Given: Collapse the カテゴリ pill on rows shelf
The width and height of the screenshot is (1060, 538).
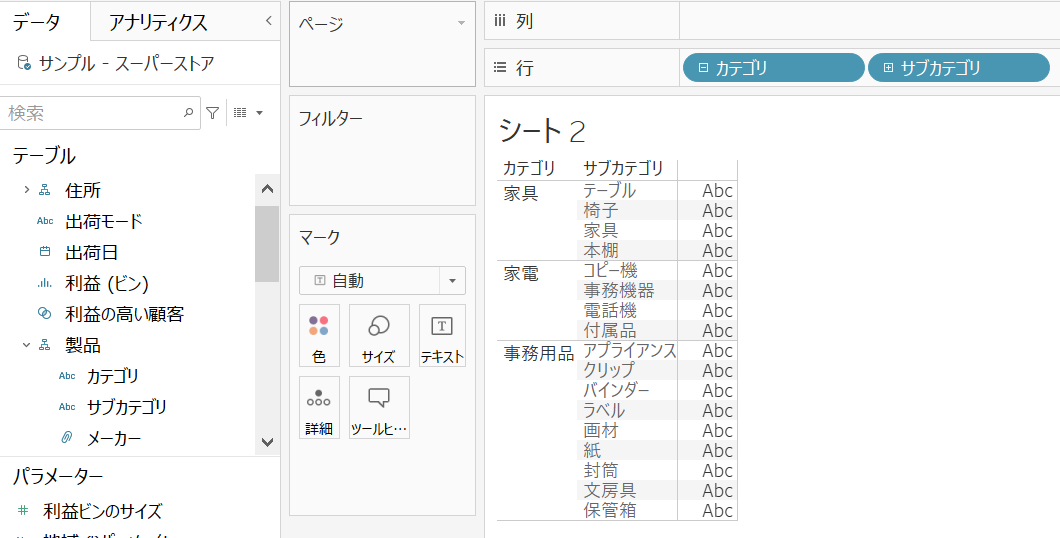Looking at the screenshot, I should pos(703,68).
